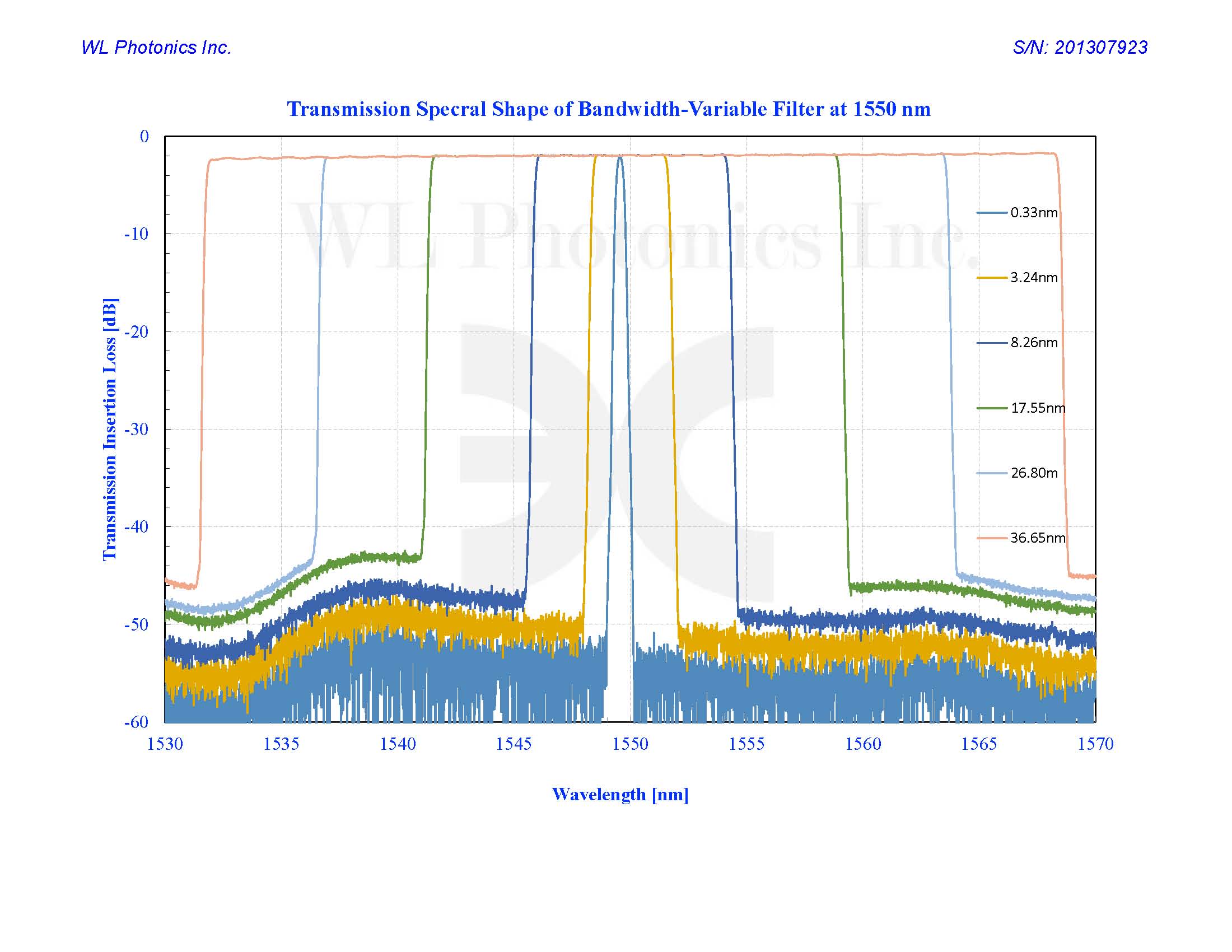Screen dimensions: 1232x952
Task: Click the -60 y-axis tick label
Action: click(x=136, y=722)
